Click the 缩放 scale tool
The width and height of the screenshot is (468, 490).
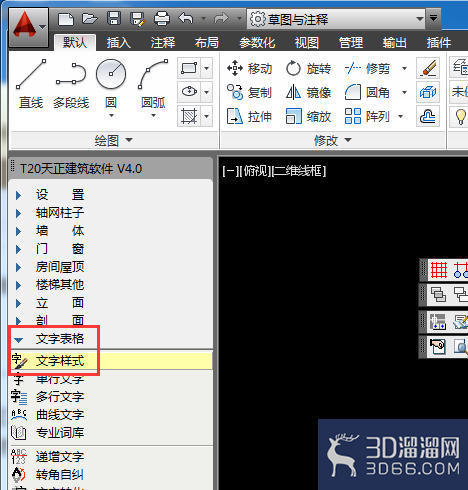[308, 116]
